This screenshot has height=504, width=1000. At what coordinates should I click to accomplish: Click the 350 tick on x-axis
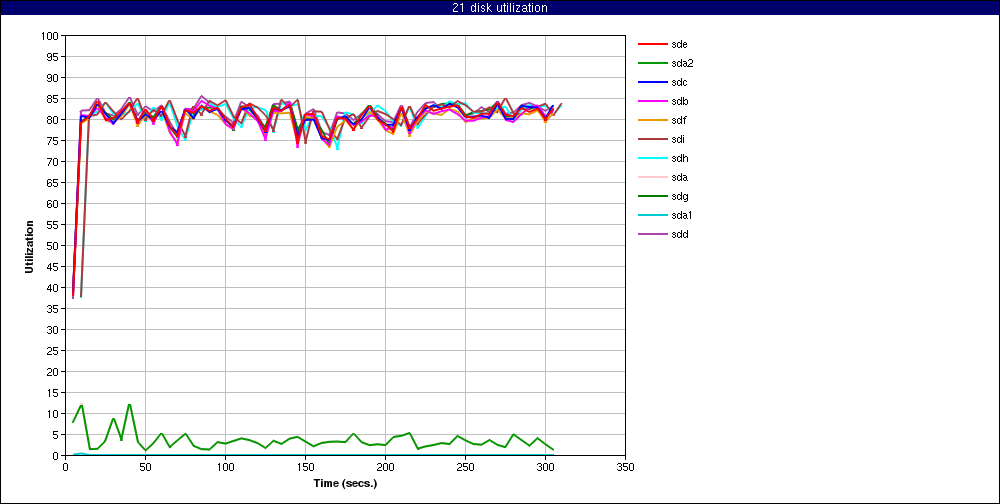point(626,466)
